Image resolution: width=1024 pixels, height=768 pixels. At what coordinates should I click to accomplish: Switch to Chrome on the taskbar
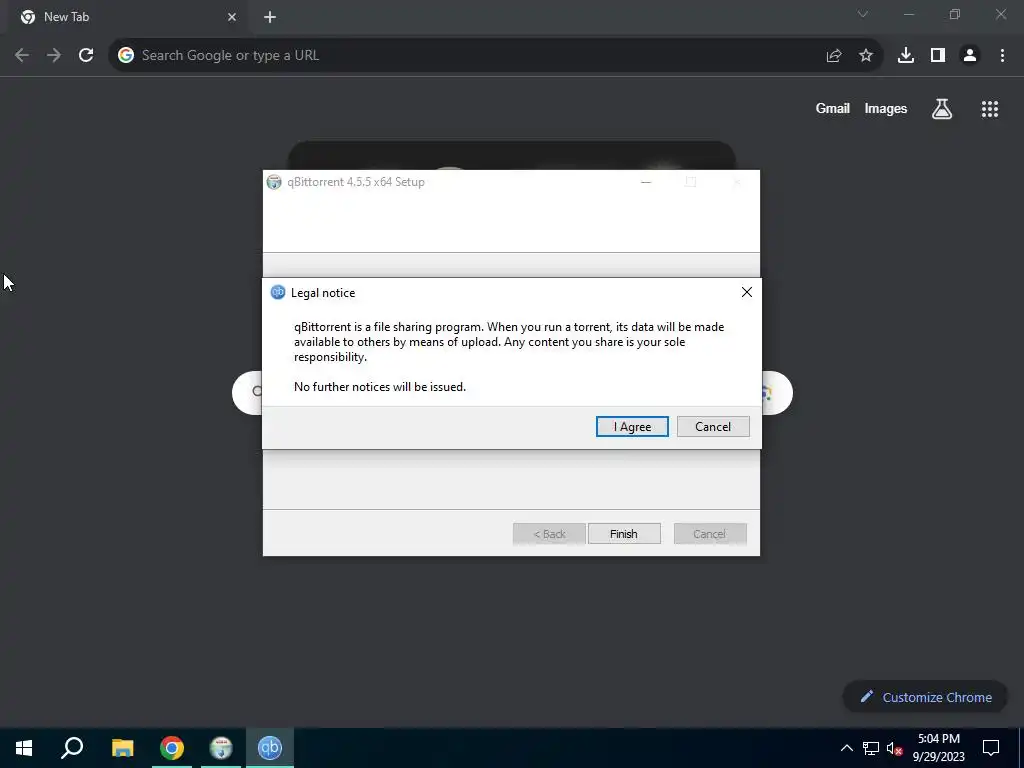[x=172, y=747]
